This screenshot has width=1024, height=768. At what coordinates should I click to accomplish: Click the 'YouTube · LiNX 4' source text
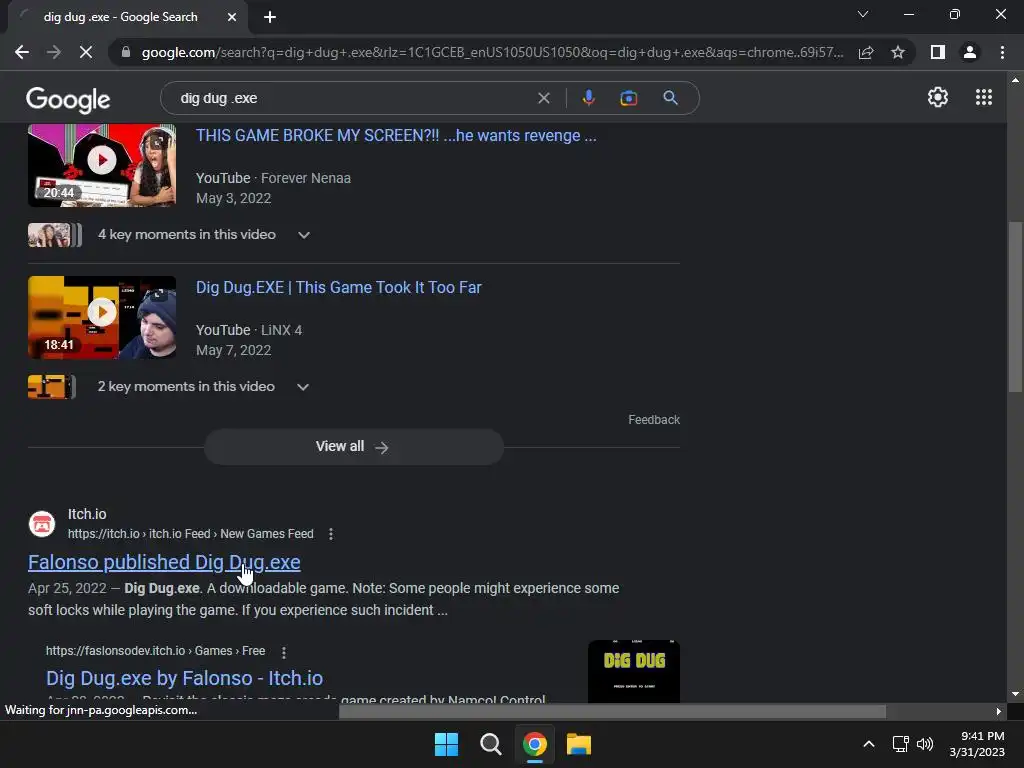(x=249, y=330)
